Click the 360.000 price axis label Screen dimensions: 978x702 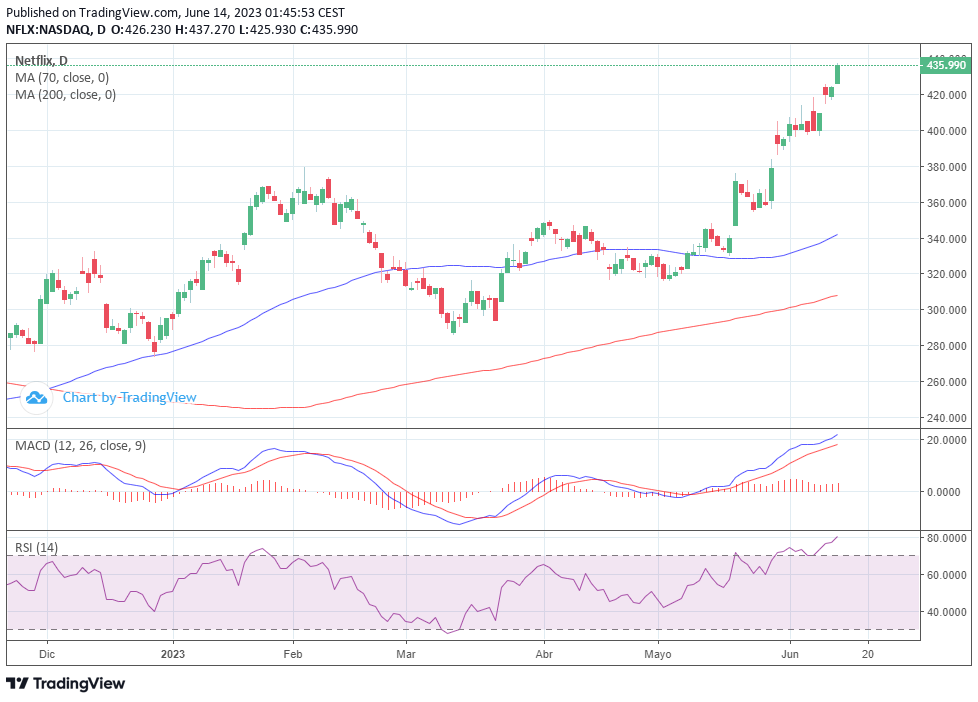tap(946, 203)
